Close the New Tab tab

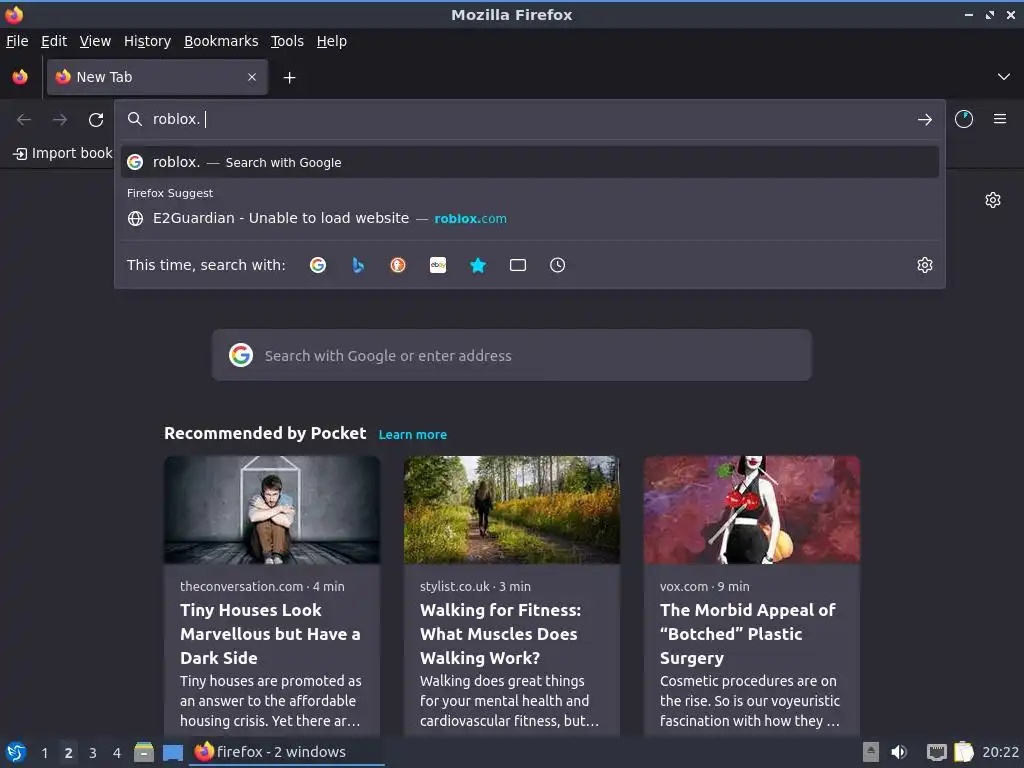point(252,77)
